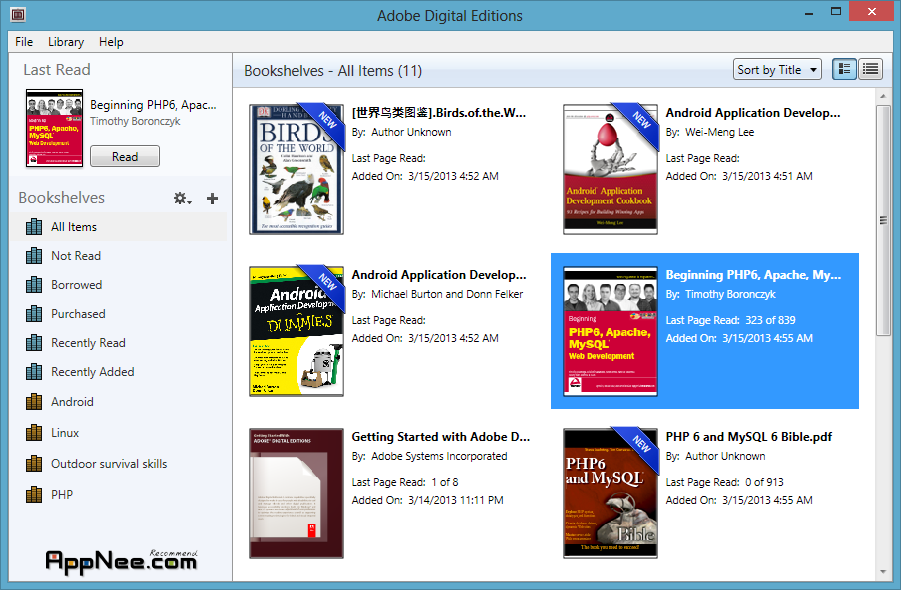Close the Adobe Digital Editions window

tap(872, 11)
